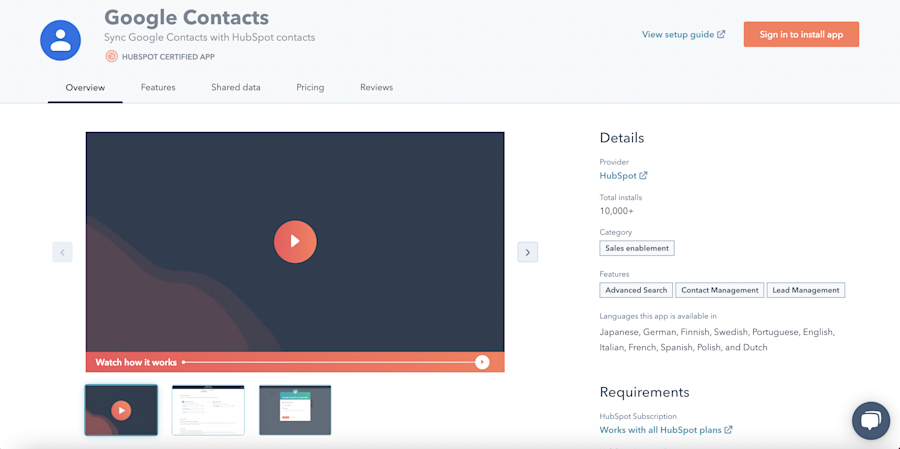
Task: Click the HubSpot certified app badge icon
Action: tap(111, 56)
